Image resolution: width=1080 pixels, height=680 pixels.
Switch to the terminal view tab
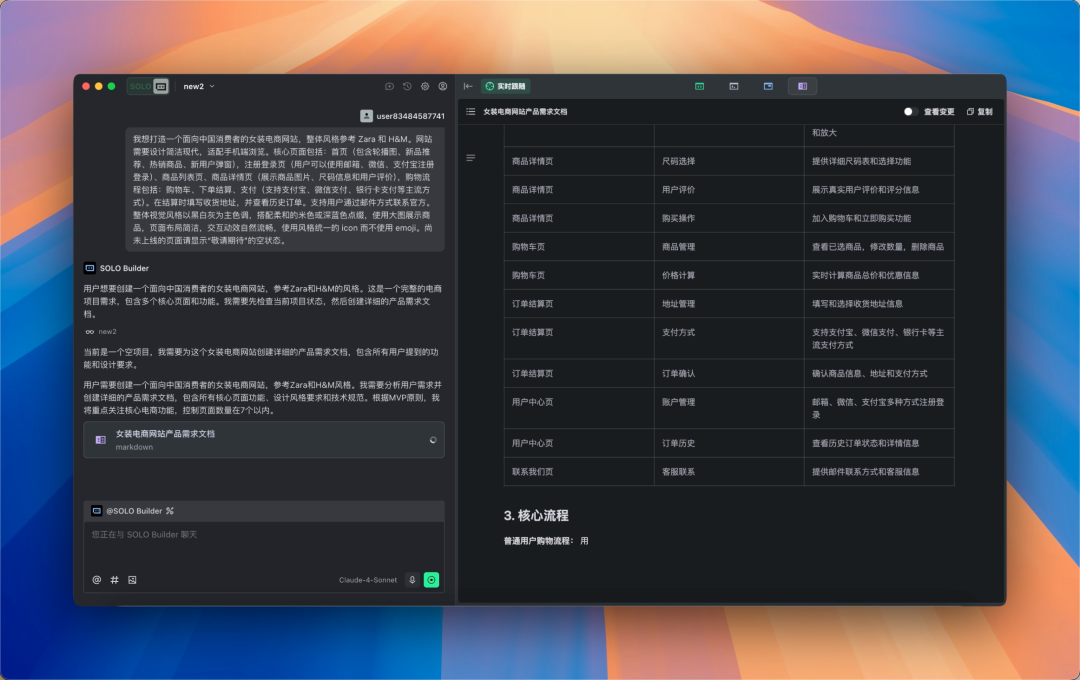point(734,86)
